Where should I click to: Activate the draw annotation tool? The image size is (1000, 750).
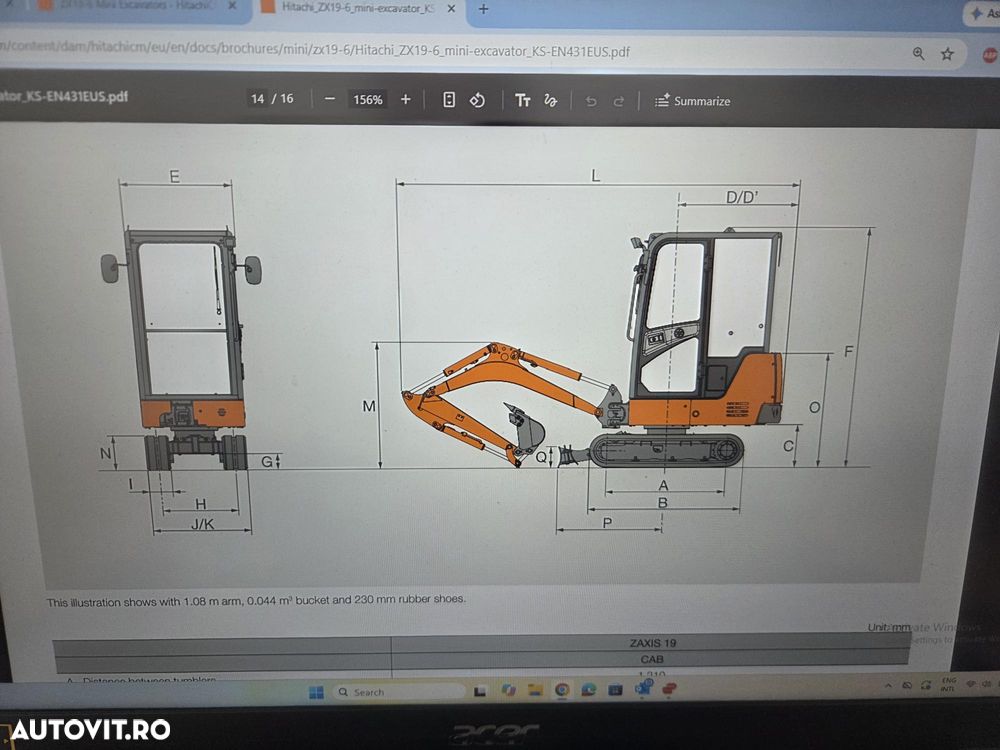pyautogui.click(x=550, y=101)
